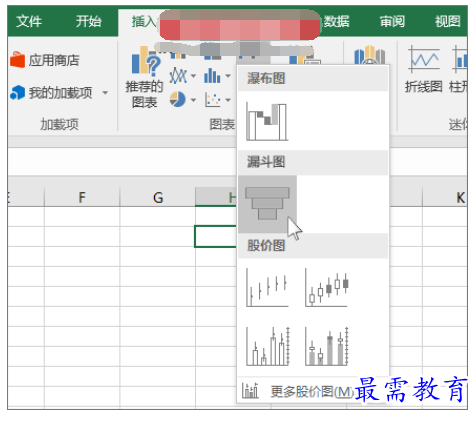The image size is (476, 421).
Task: Insert a 折线图 sparkline
Action: [423, 69]
